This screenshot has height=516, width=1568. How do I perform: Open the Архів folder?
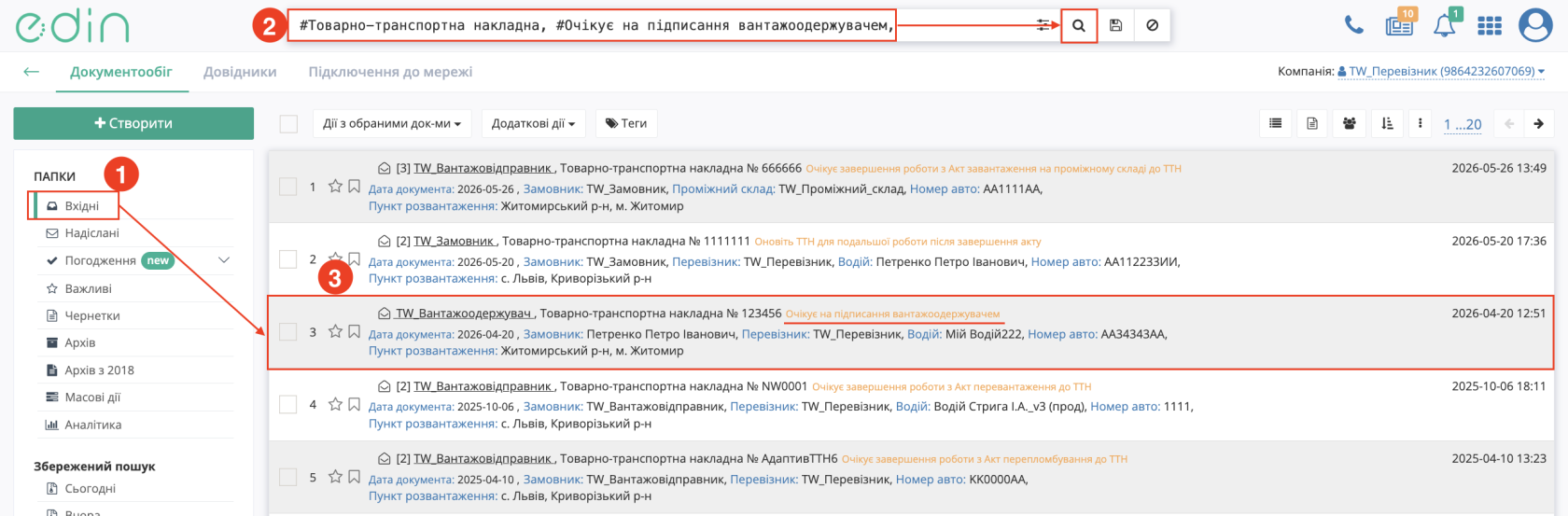click(x=80, y=342)
